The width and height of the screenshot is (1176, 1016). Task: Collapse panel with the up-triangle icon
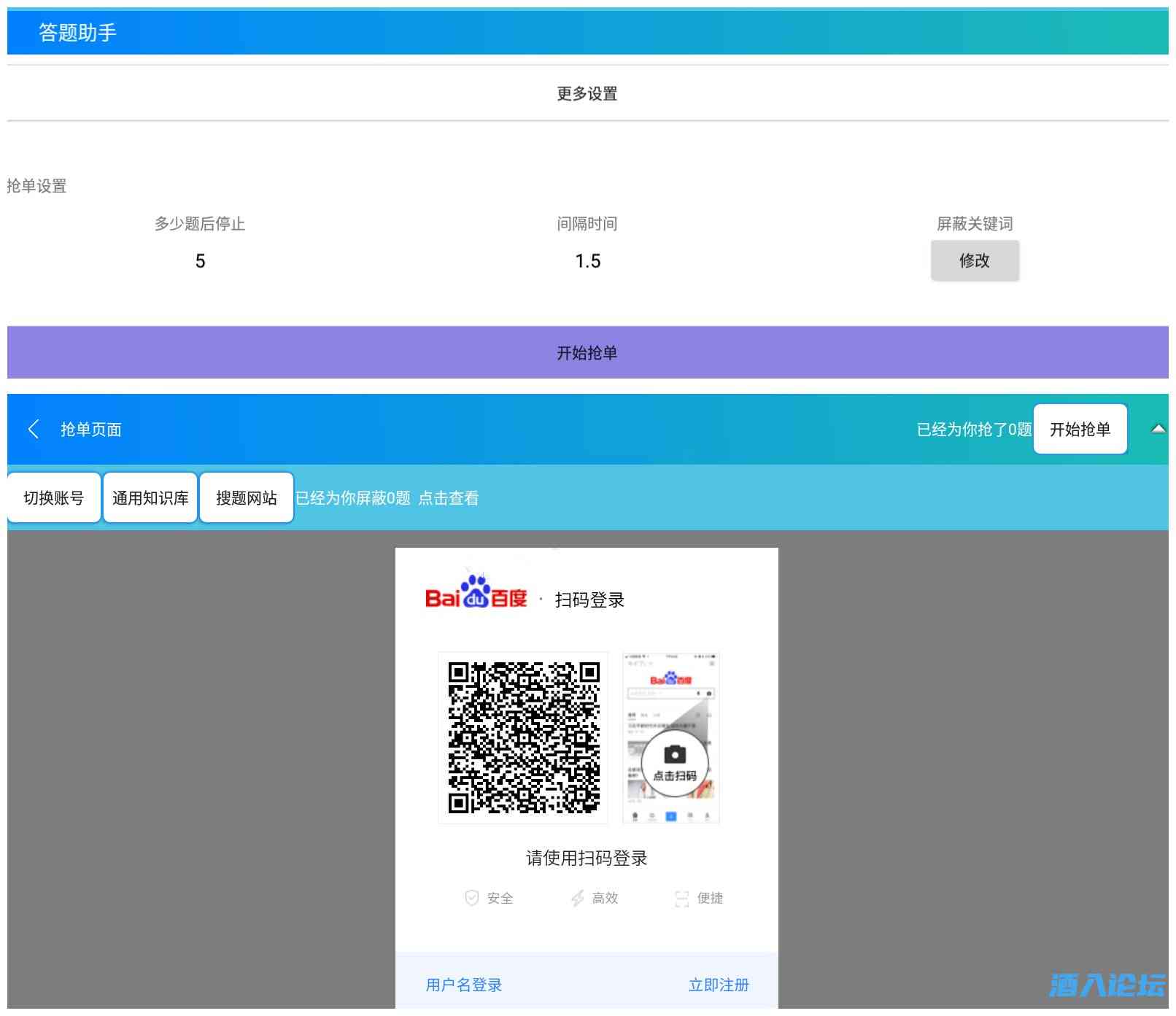(1158, 429)
